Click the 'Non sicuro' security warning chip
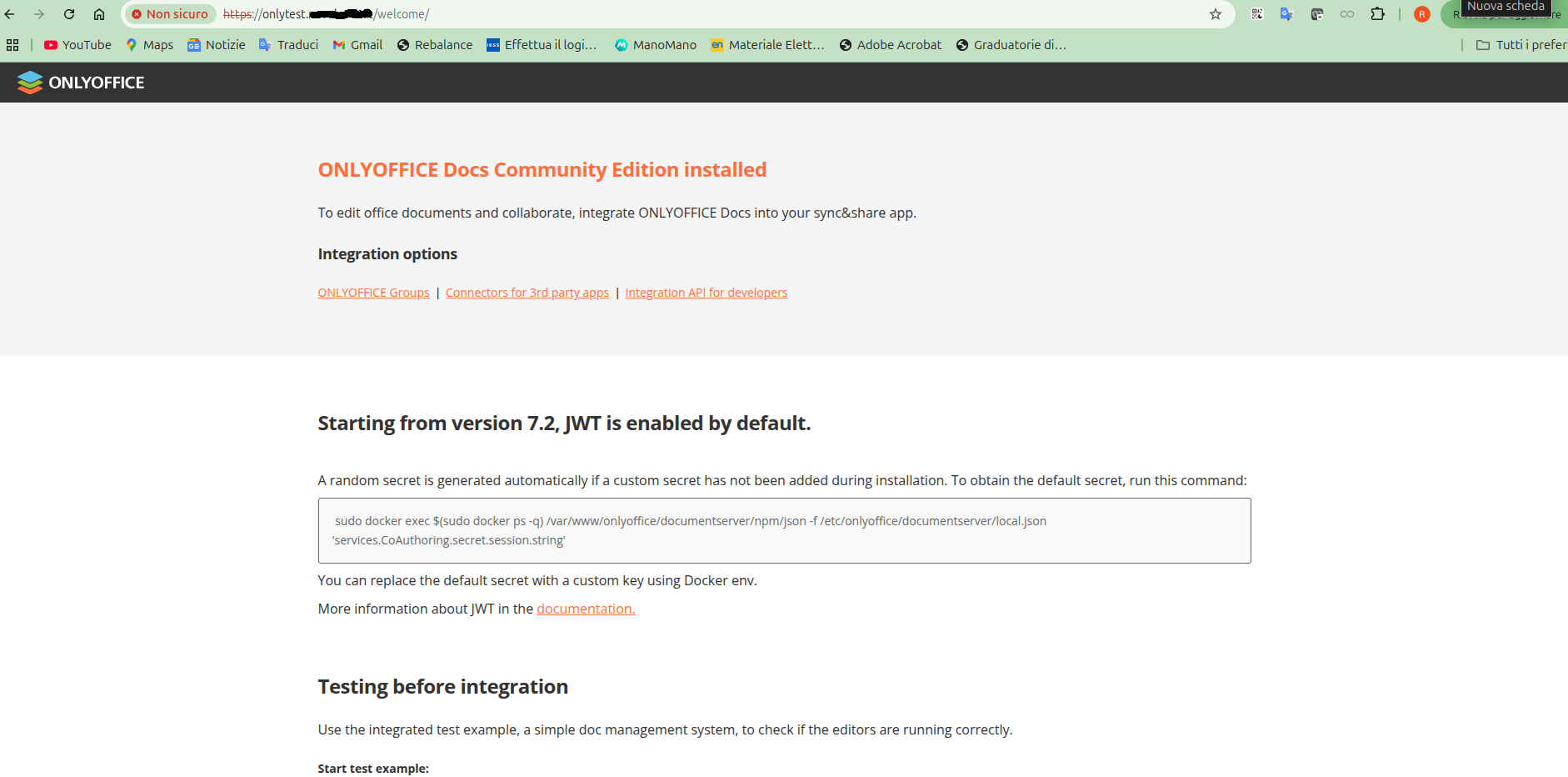Image resolution: width=1568 pixels, height=777 pixels. (170, 14)
